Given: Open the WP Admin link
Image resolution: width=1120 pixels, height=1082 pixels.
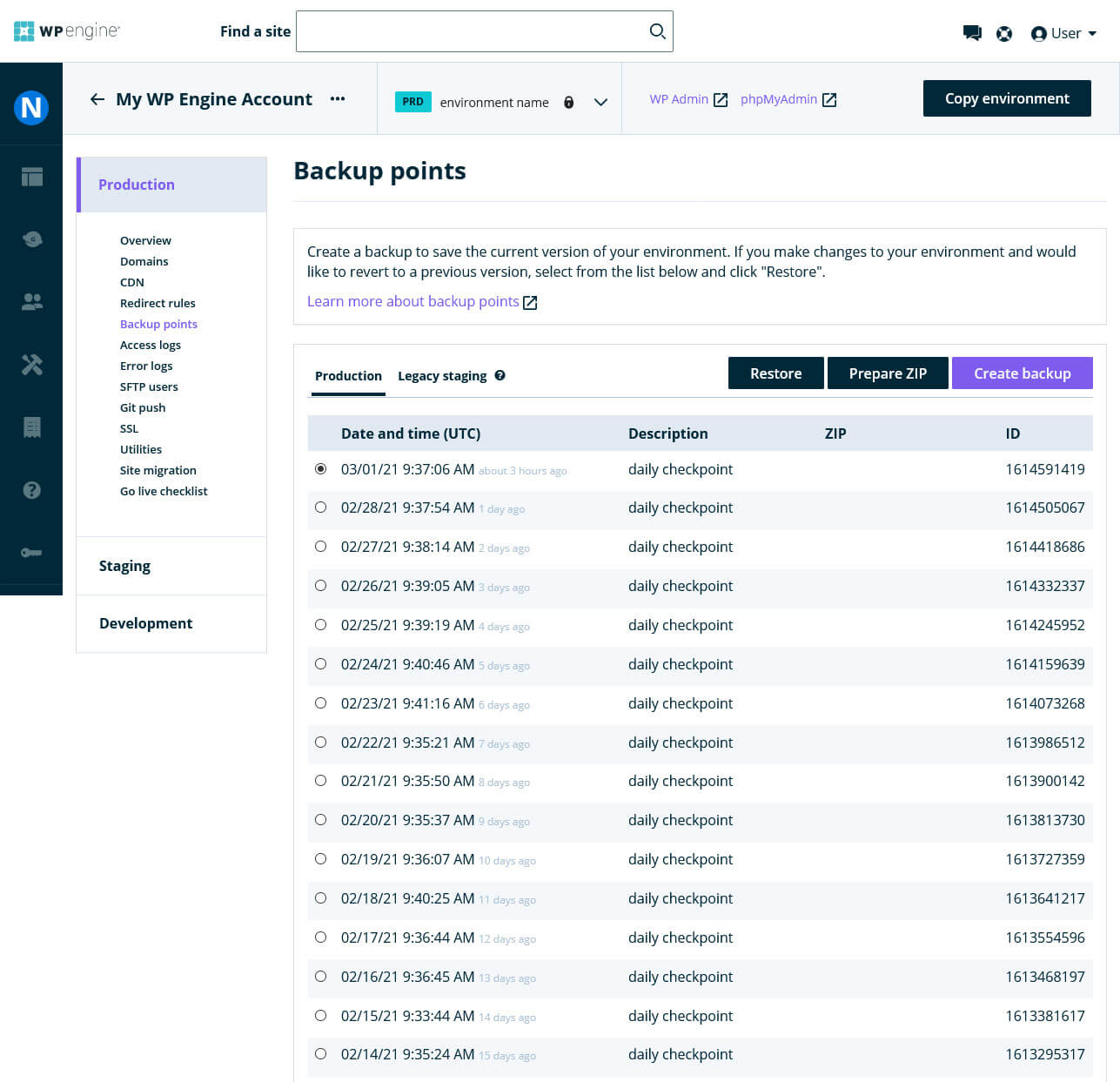Looking at the screenshot, I should coord(679,99).
